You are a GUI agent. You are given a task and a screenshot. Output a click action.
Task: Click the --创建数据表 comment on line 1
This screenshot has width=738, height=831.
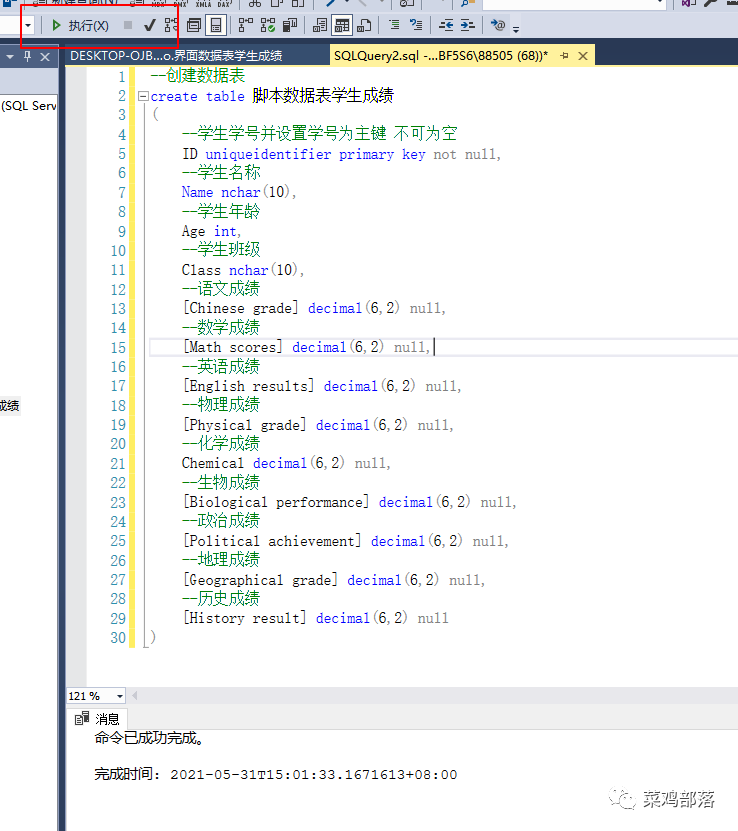(x=198, y=76)
